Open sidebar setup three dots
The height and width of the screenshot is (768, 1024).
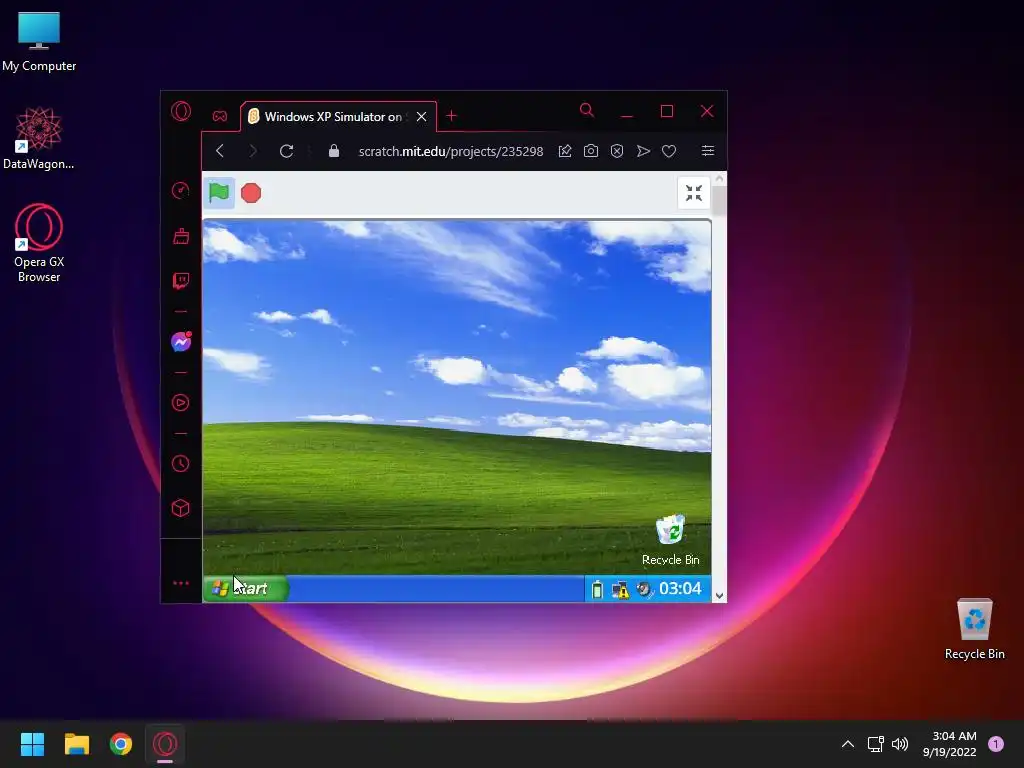pos(181,583)
